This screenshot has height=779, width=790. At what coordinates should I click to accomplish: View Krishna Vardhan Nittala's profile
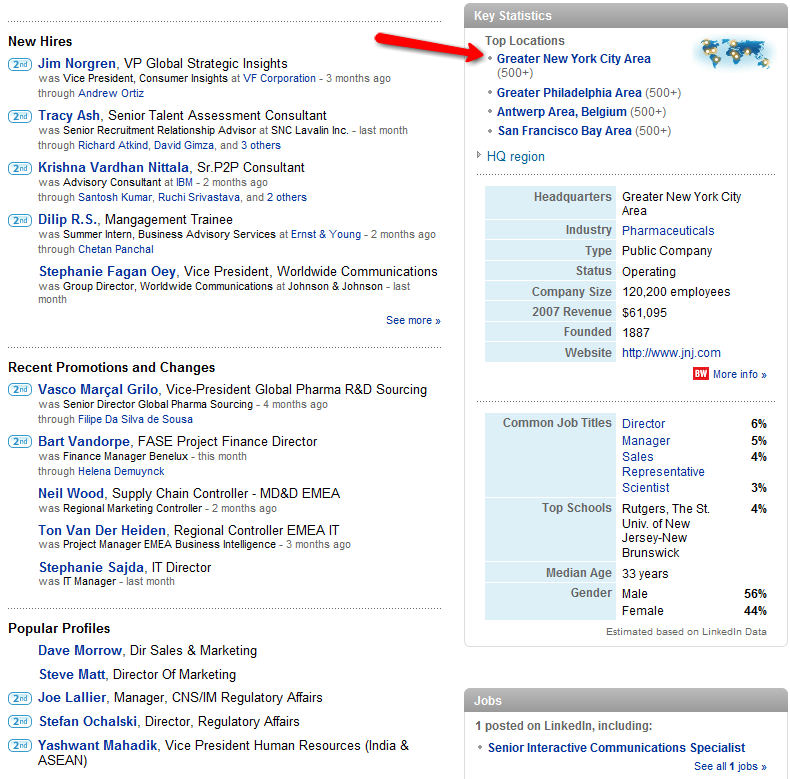pos(113,167)
